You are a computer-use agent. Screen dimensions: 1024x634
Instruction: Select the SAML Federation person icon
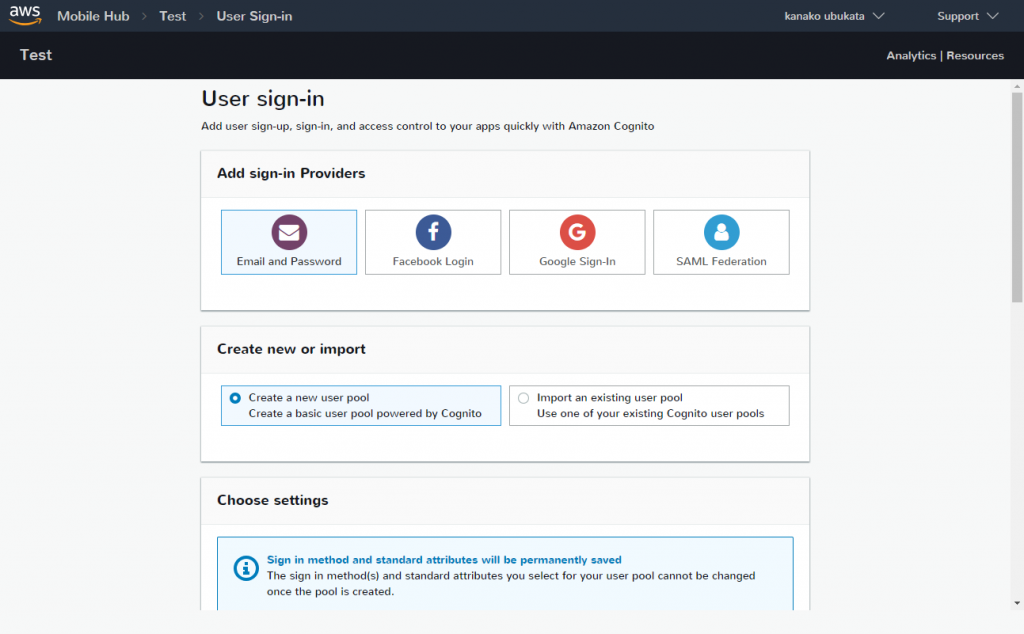722,232
